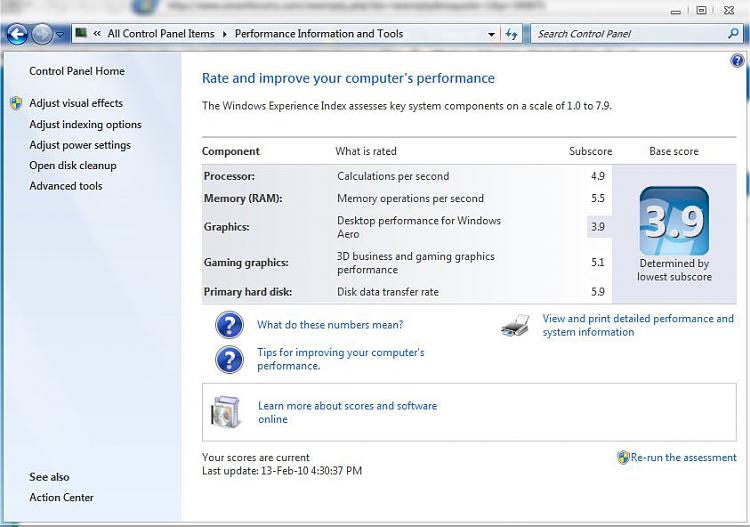Minimize the Control Panel window
The width and height of the screenshot is (750, 527).
(676, 11)
